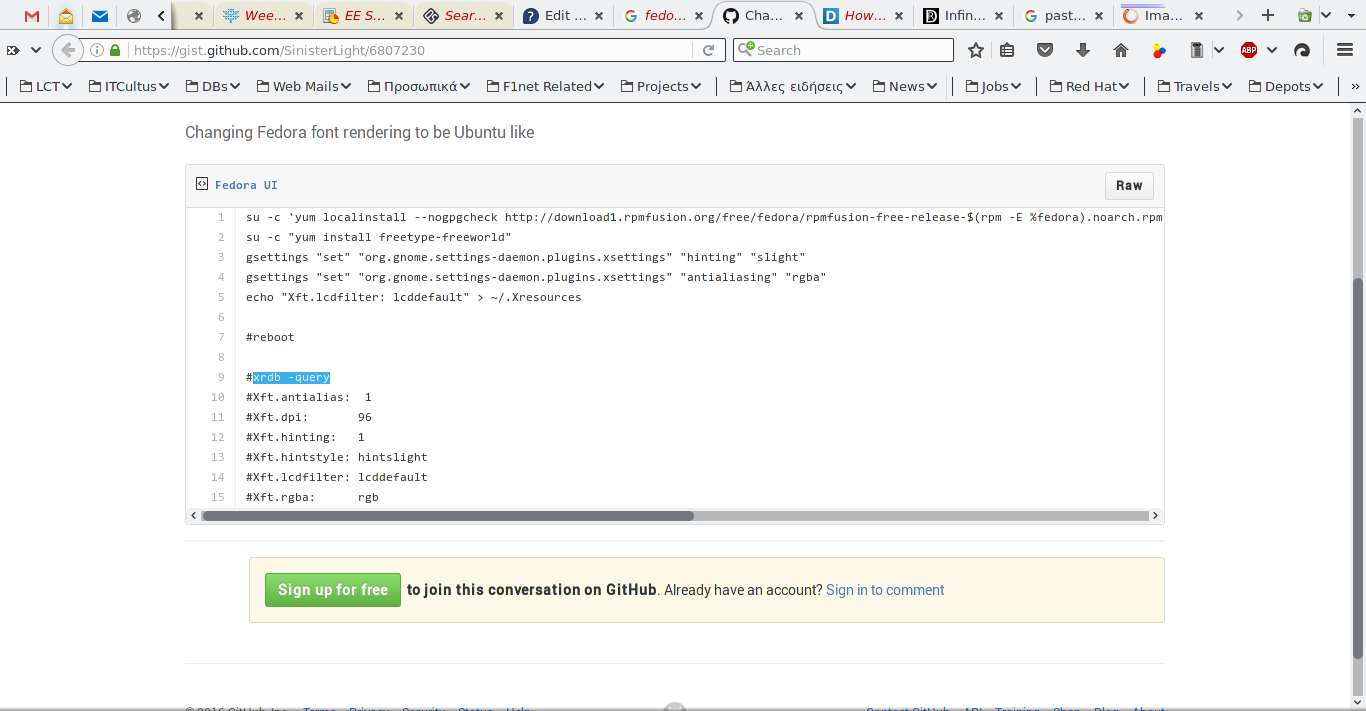Open the Firefox hamburger menu

1345,50
